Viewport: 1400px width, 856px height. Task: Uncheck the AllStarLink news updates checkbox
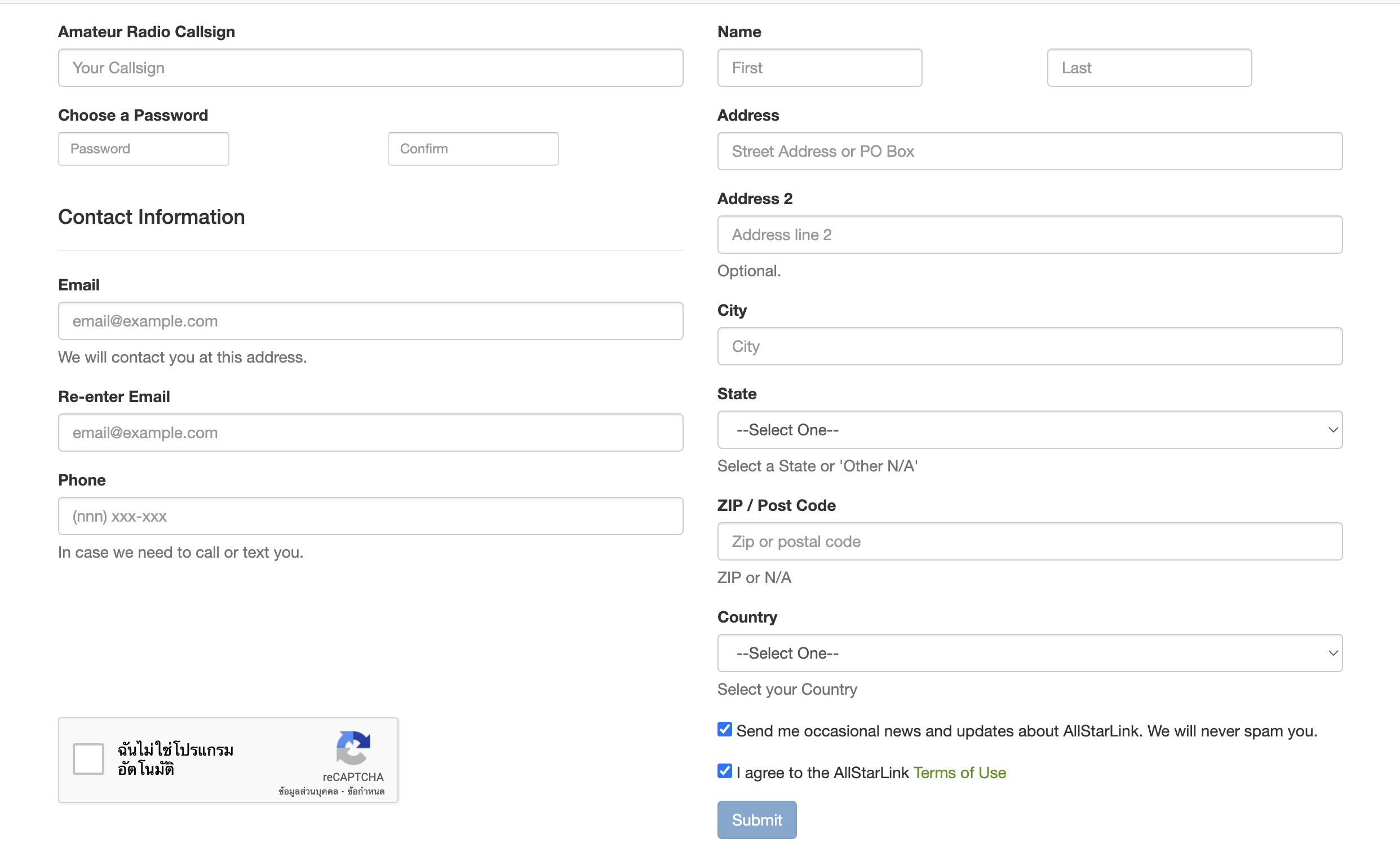click(724, 729)
